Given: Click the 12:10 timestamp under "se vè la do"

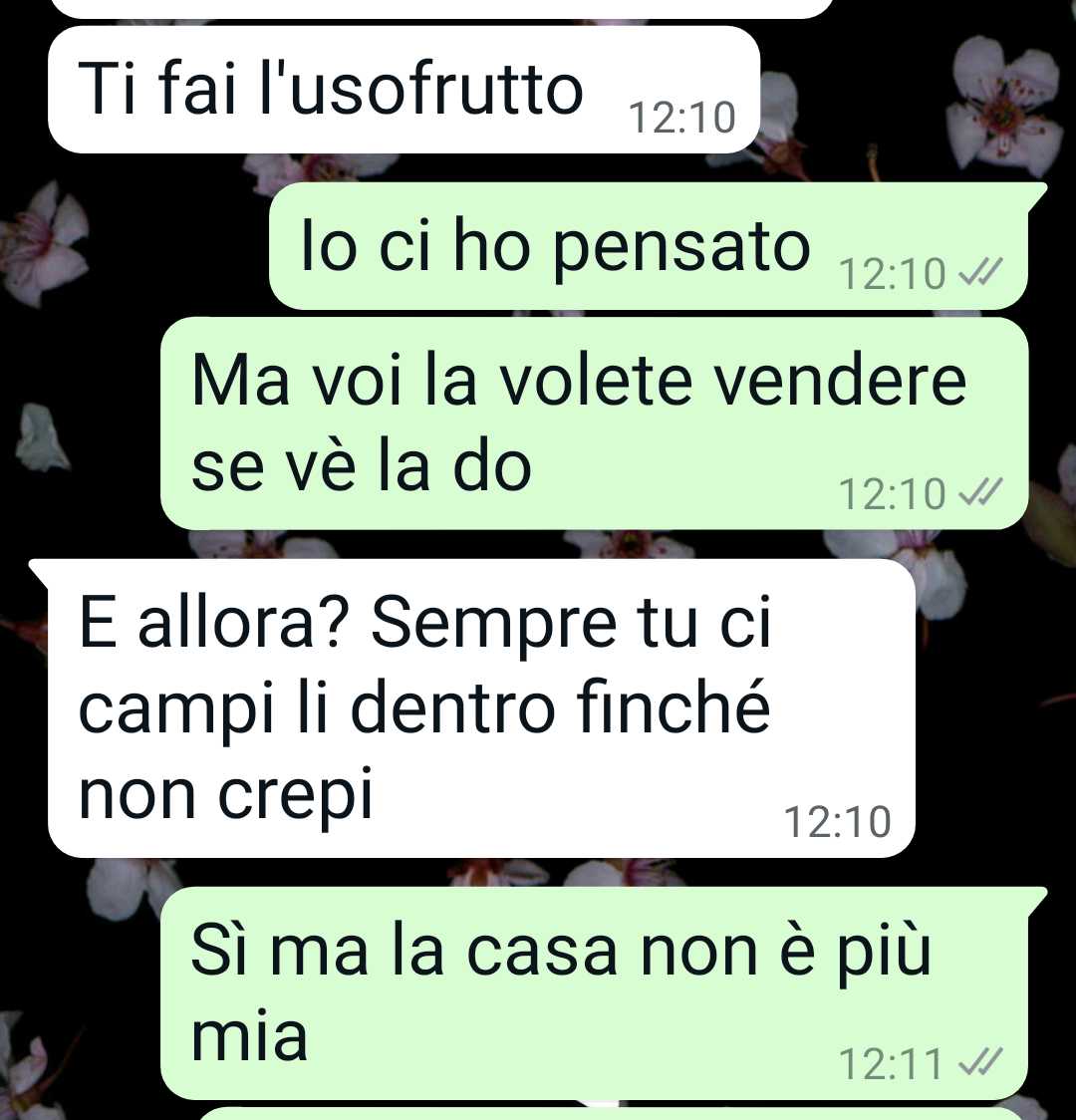Looking at the screenshot, I should tap(892, 494).
